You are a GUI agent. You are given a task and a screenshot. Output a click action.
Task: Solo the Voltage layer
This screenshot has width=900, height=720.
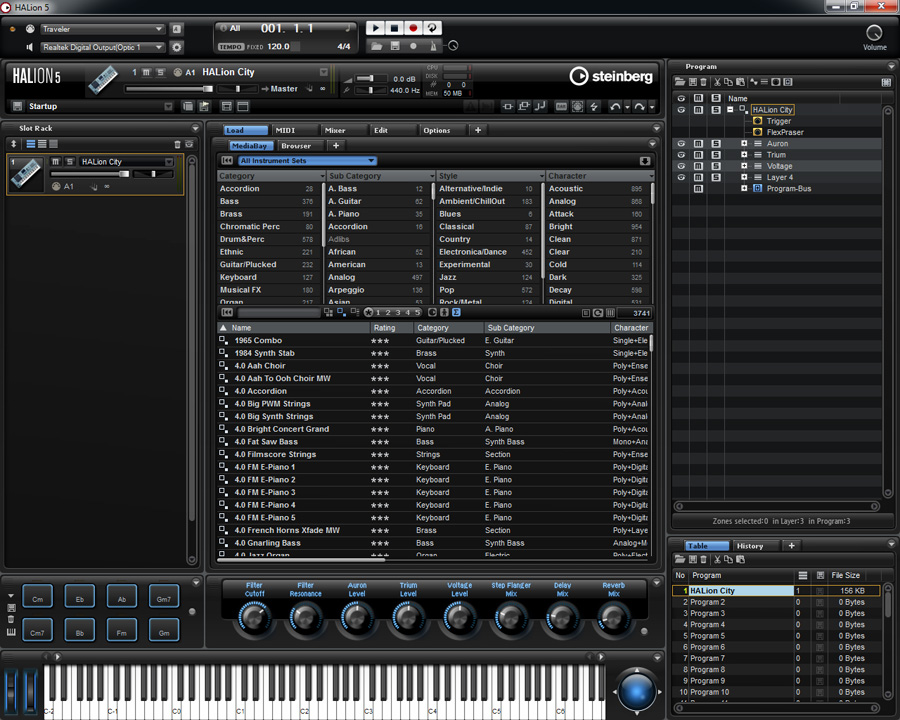716,166
